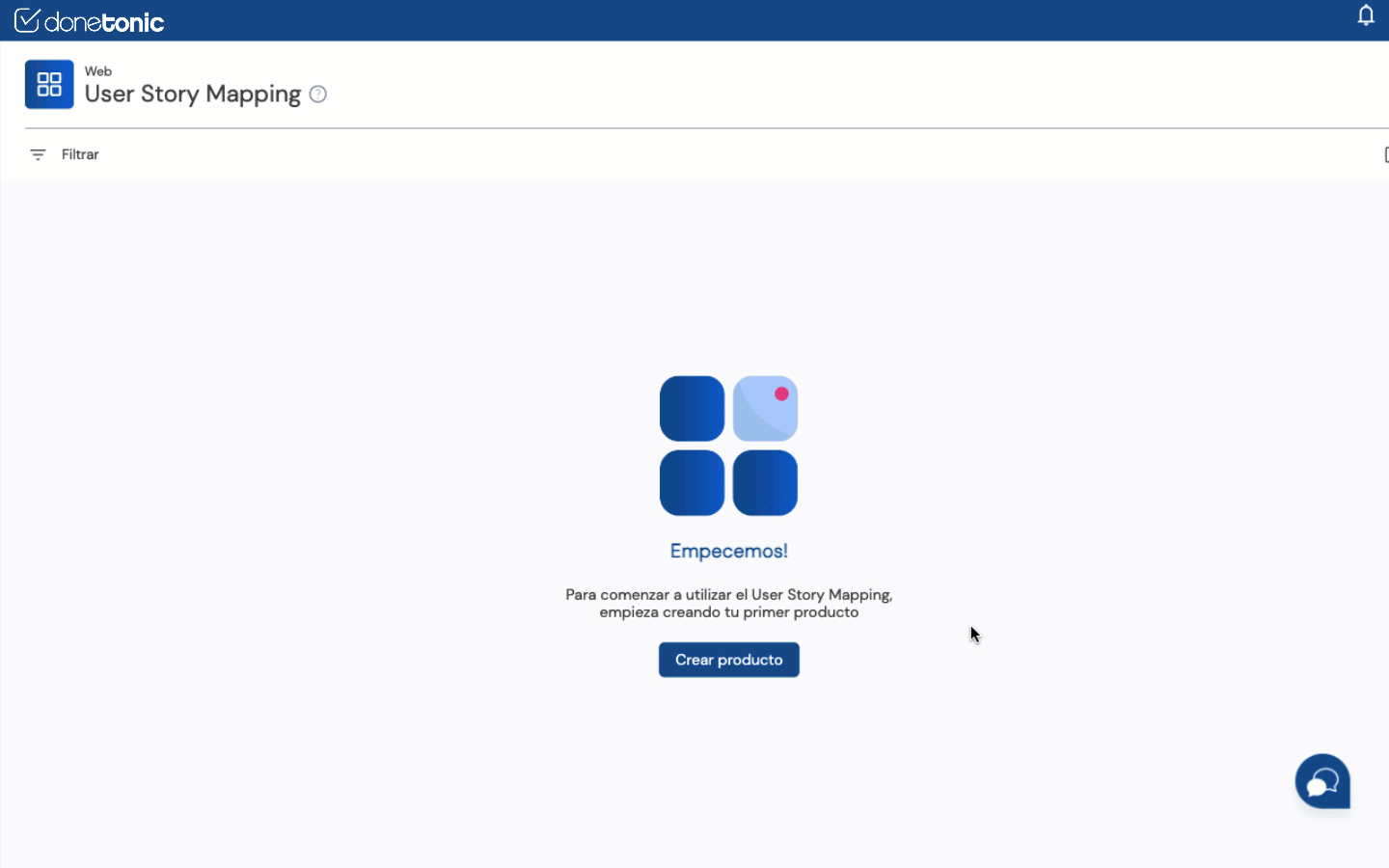Click the light blue square in the illustration

coord(758,415)
